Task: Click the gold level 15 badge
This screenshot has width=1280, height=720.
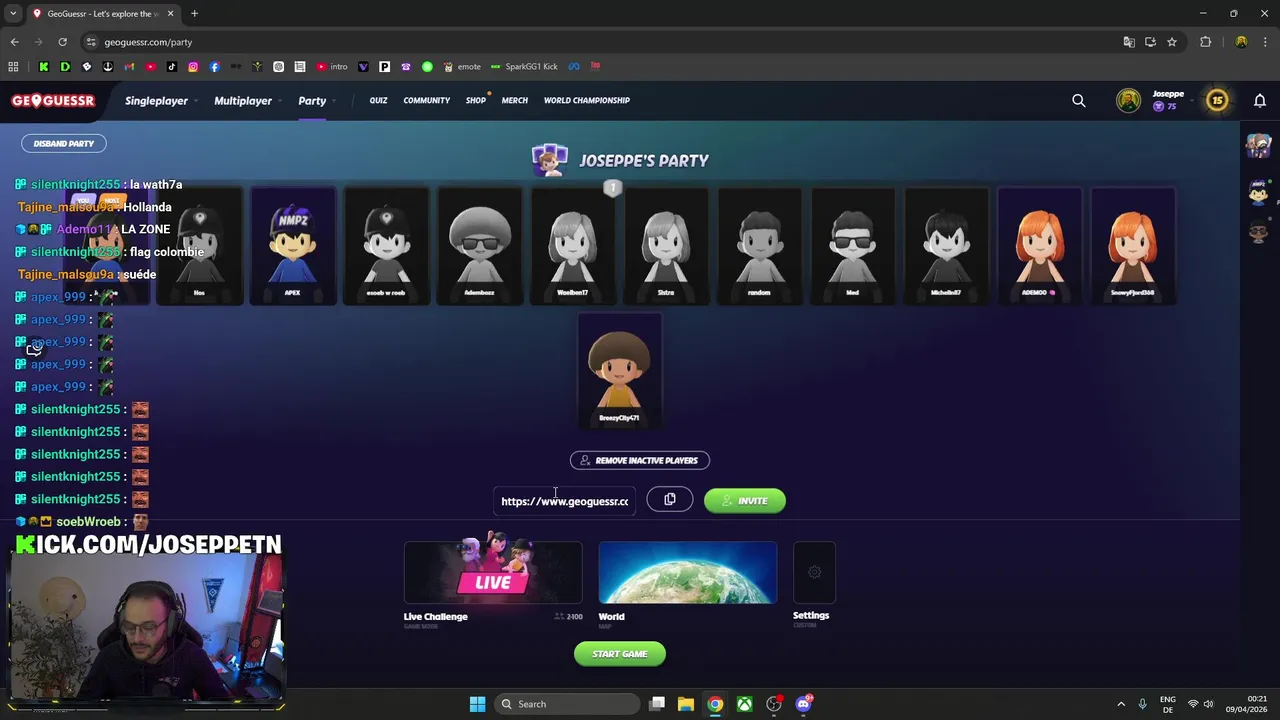Action: point(1217,100)
